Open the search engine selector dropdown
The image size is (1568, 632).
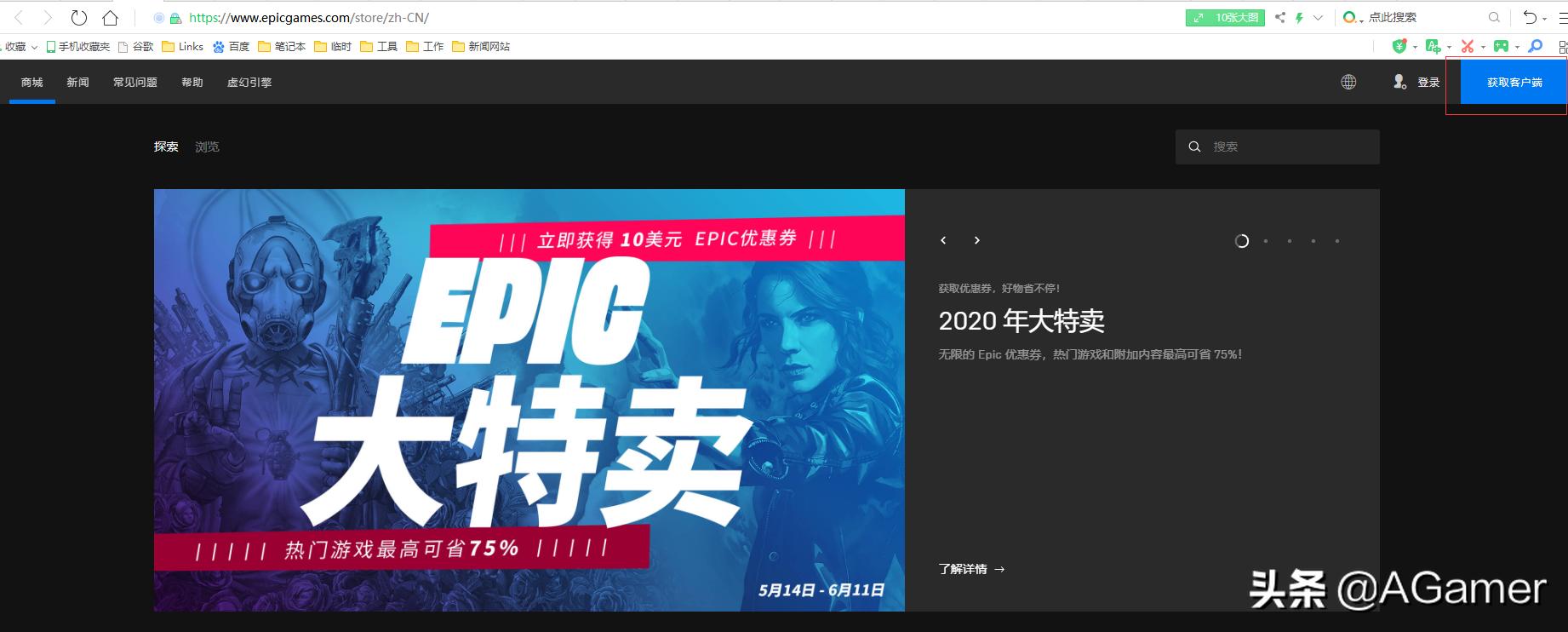[x=1353, y=17]
